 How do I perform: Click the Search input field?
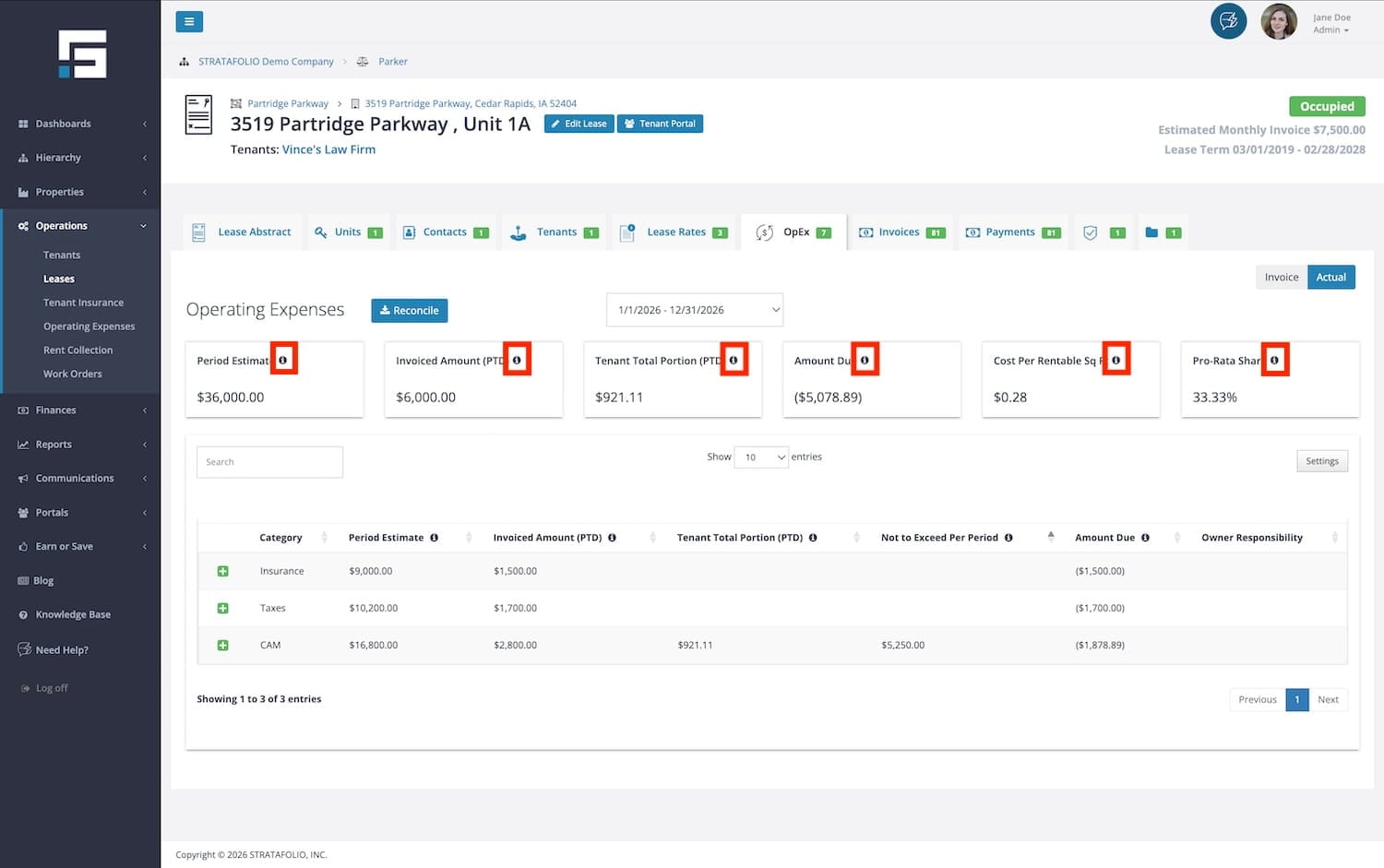269,462
